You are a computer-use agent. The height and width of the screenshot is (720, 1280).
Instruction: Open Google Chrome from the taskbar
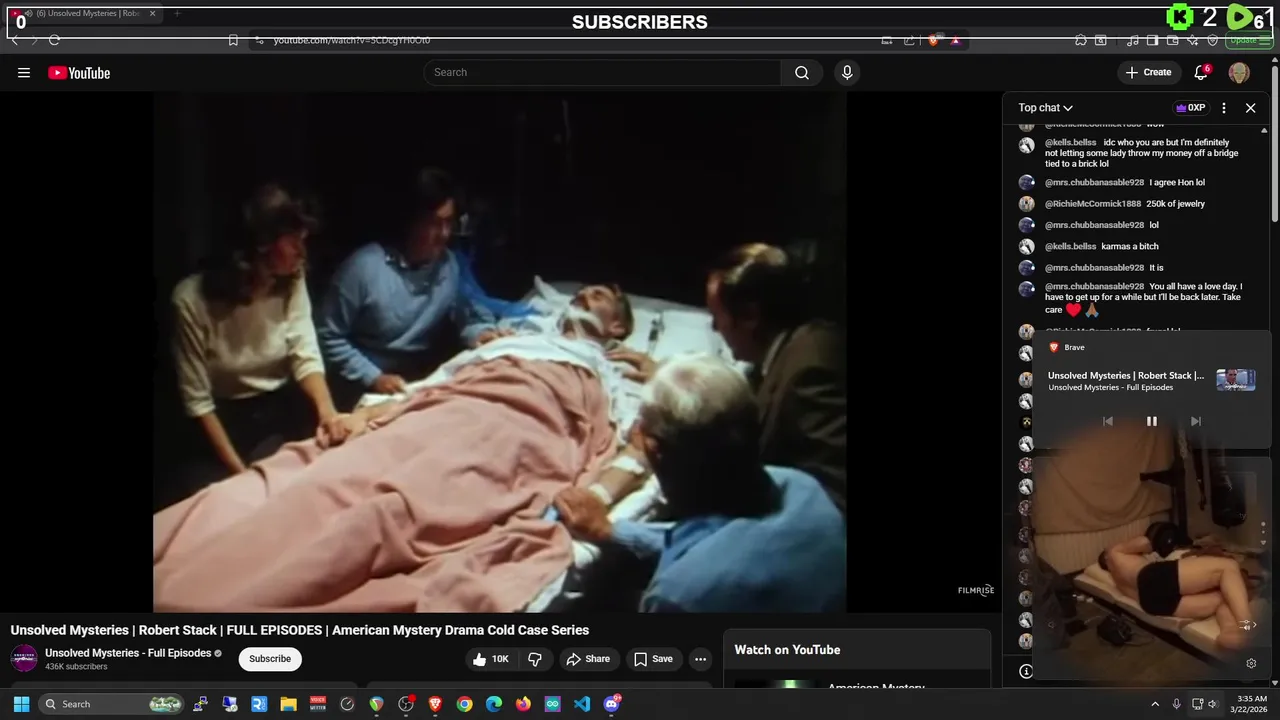(464, 704)
